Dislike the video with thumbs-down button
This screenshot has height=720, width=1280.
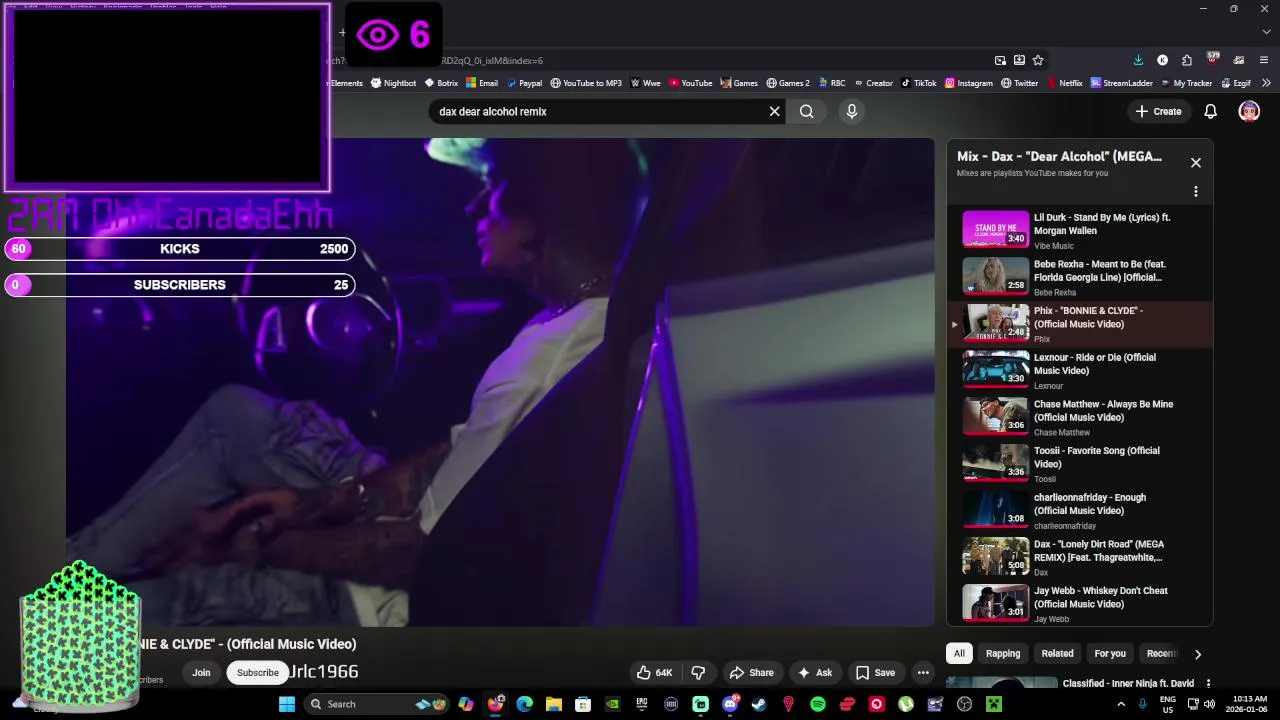(x=698, y=673)
